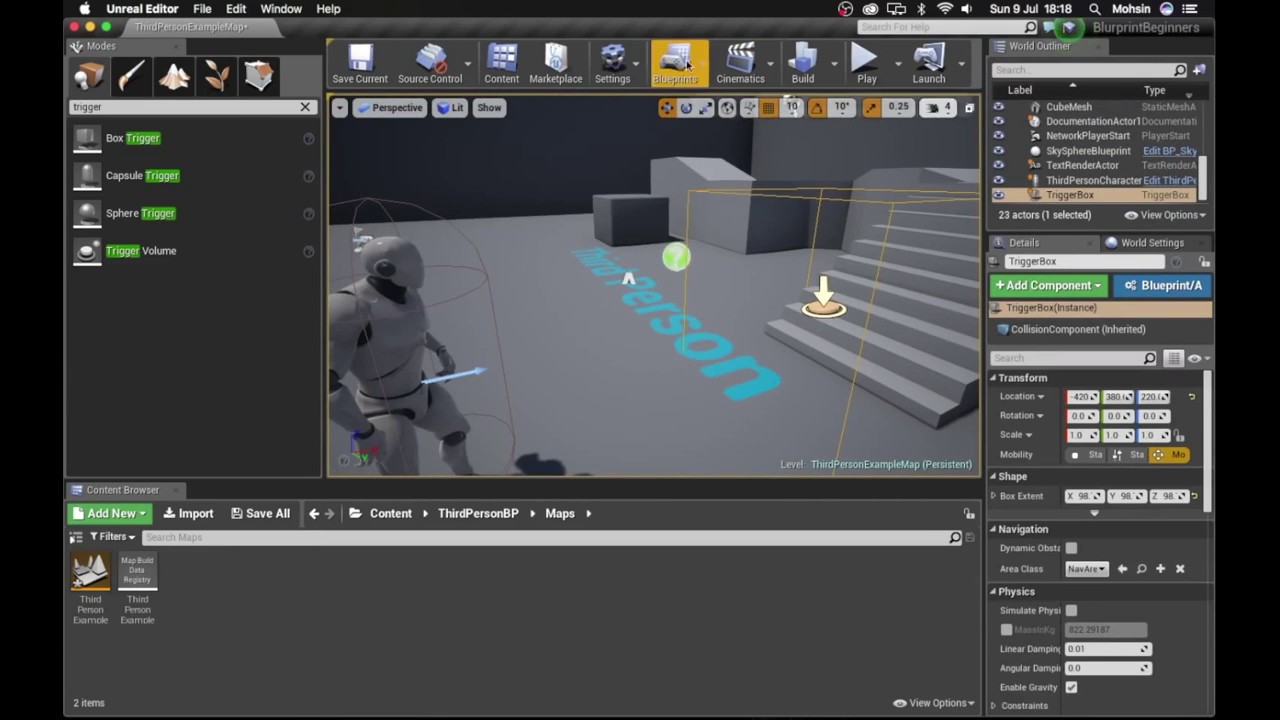Image resolution: width=1280 pixels, height=720 pixels.
Task: Open the Add Component dropdown
Action: click(x=1047, y=285)
